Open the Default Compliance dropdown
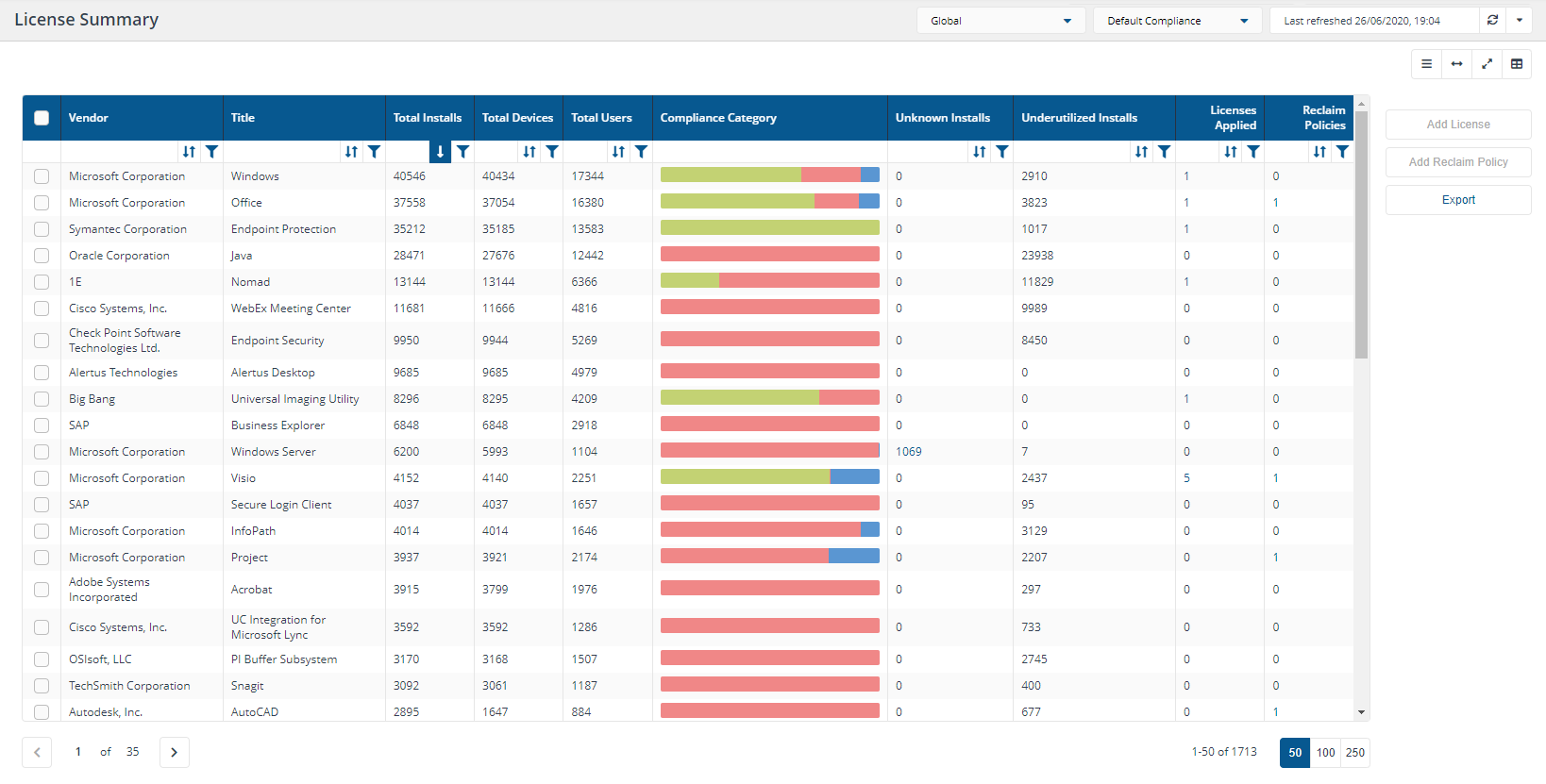1546x784 pixels. [x=1177, y=21]
